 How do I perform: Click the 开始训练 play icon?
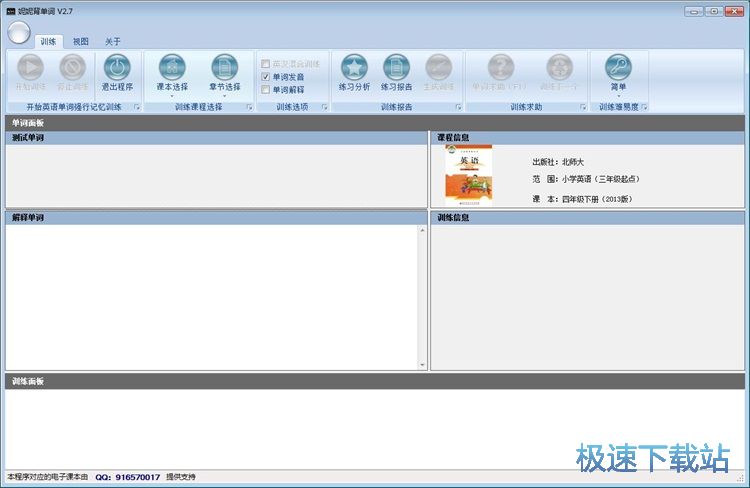tap(31, 68)
